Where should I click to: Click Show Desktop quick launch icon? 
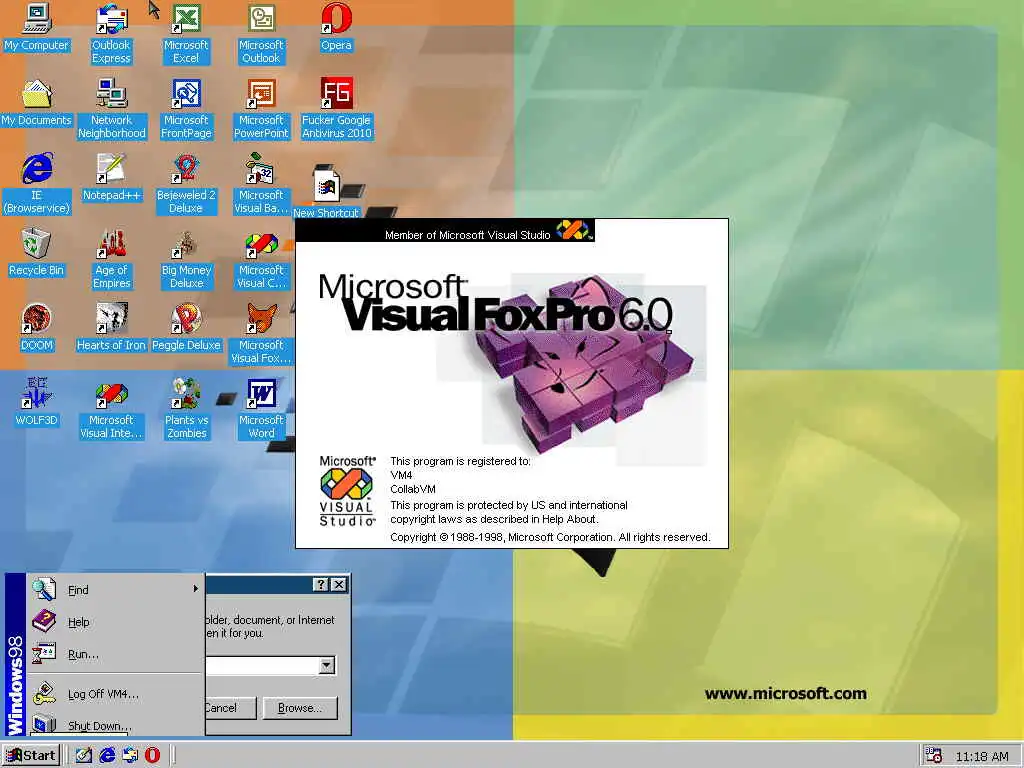tap(84, 756)
